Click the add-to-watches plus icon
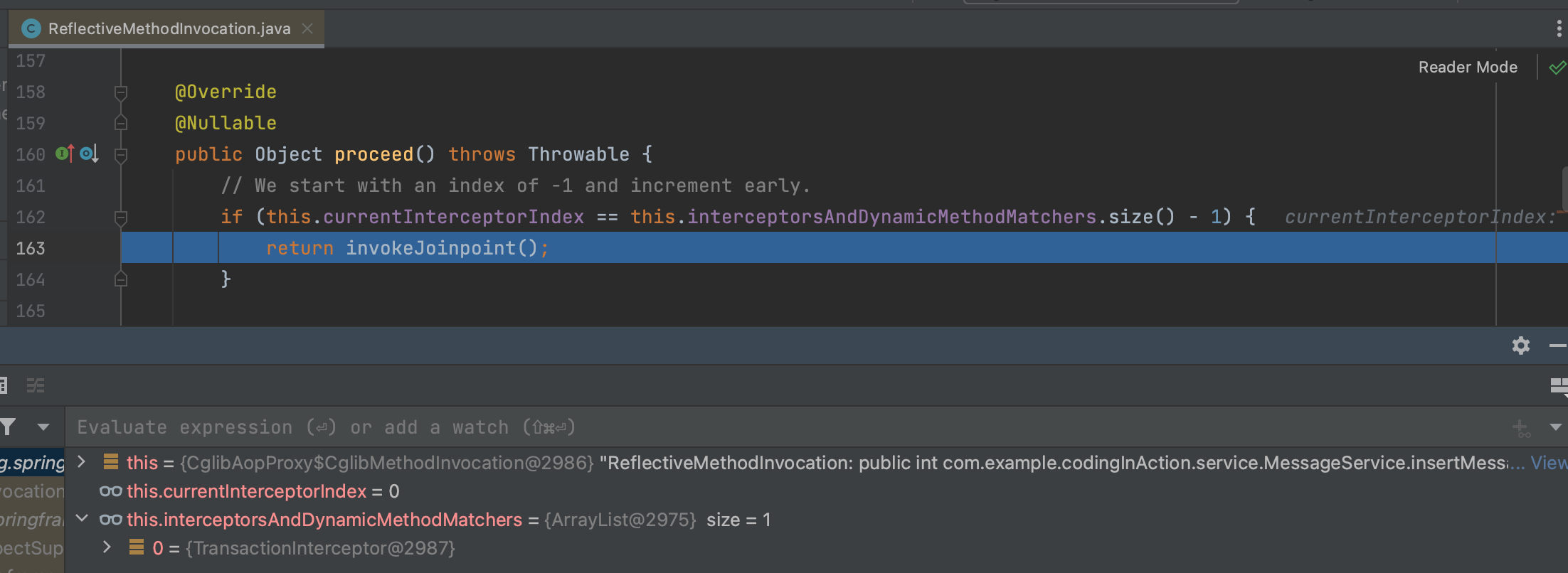The width and height of the screenshot is (1568, 573). click(1520, 427)
